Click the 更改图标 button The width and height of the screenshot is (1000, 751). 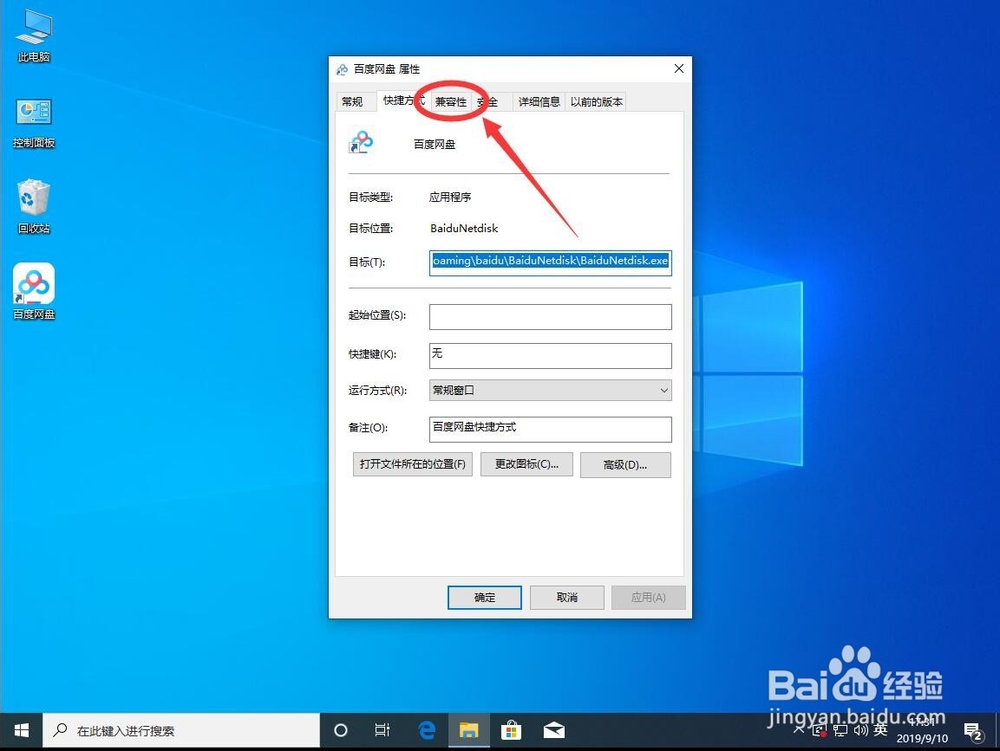(x=526, y=464)
